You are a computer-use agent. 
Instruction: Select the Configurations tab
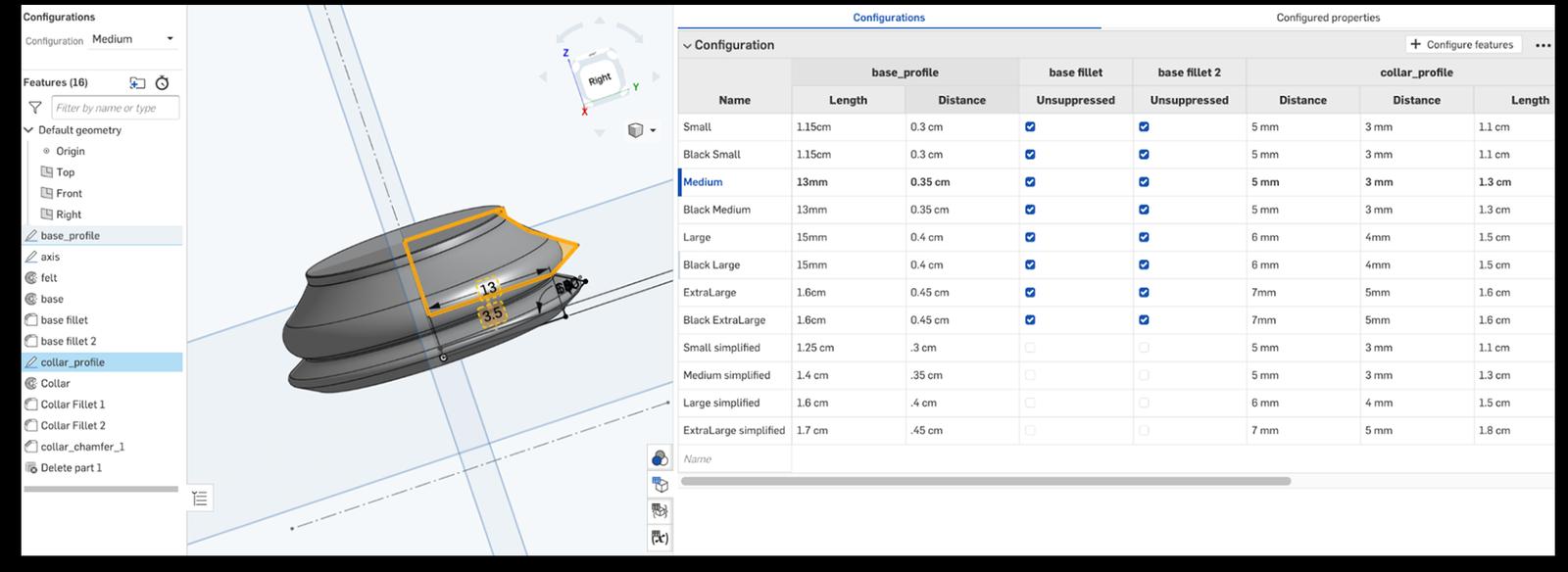pos(889,18)
